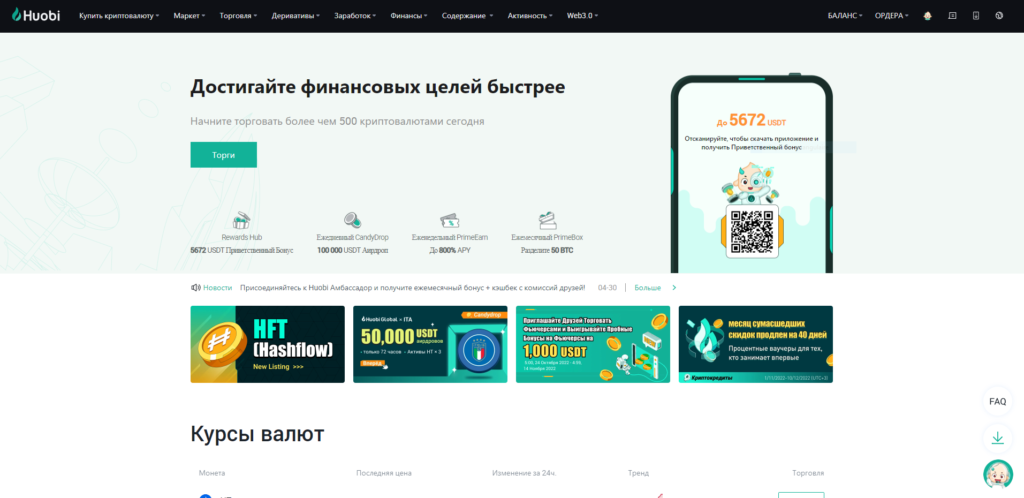Viewport: 1024px width, 498px height.
Task: Click the 100 000 USDT Аирдроп text
Action: pyautogui.click(x=353, y=251)
